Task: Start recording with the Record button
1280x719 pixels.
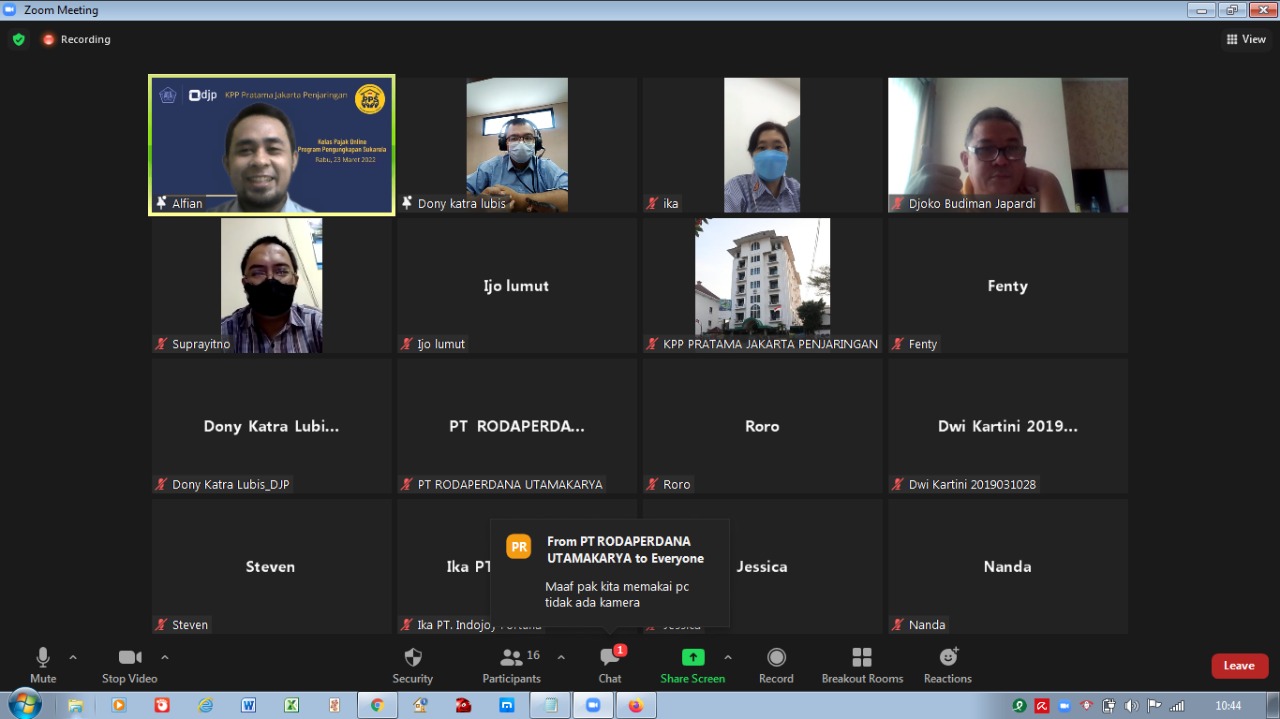Action: tap(776, 663)
